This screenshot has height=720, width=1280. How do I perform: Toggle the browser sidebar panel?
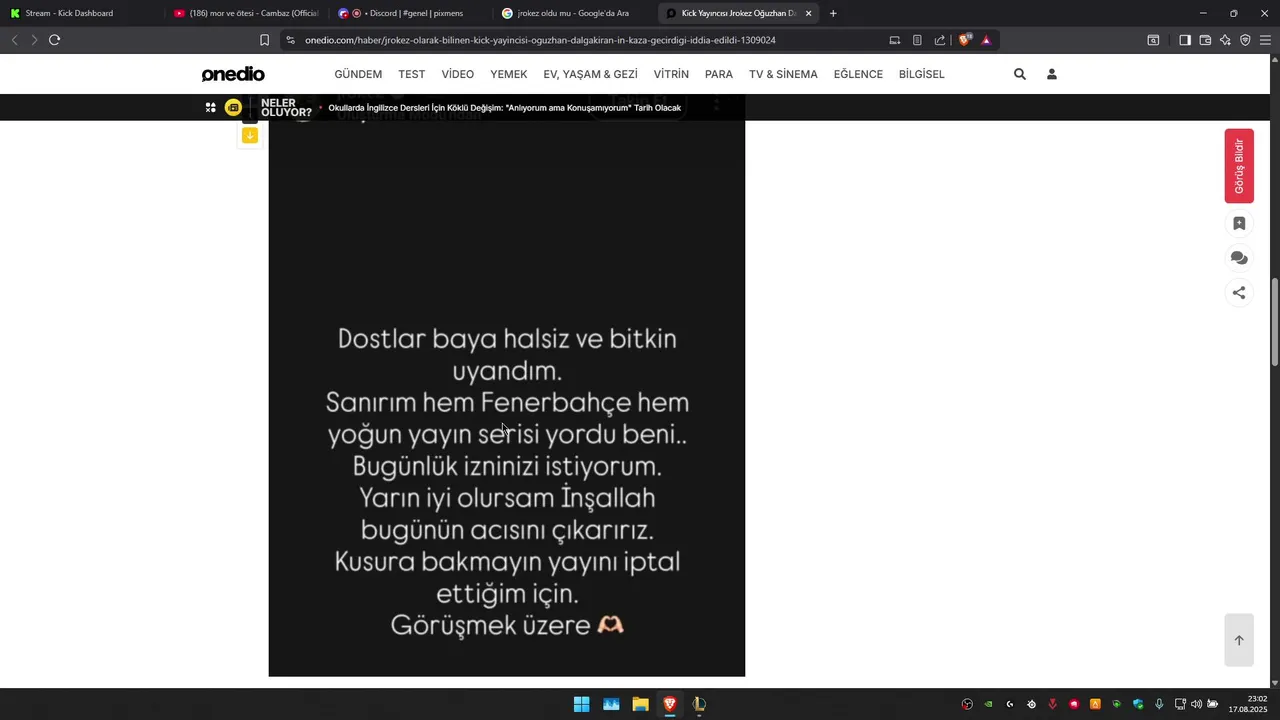pos(1185,40)
